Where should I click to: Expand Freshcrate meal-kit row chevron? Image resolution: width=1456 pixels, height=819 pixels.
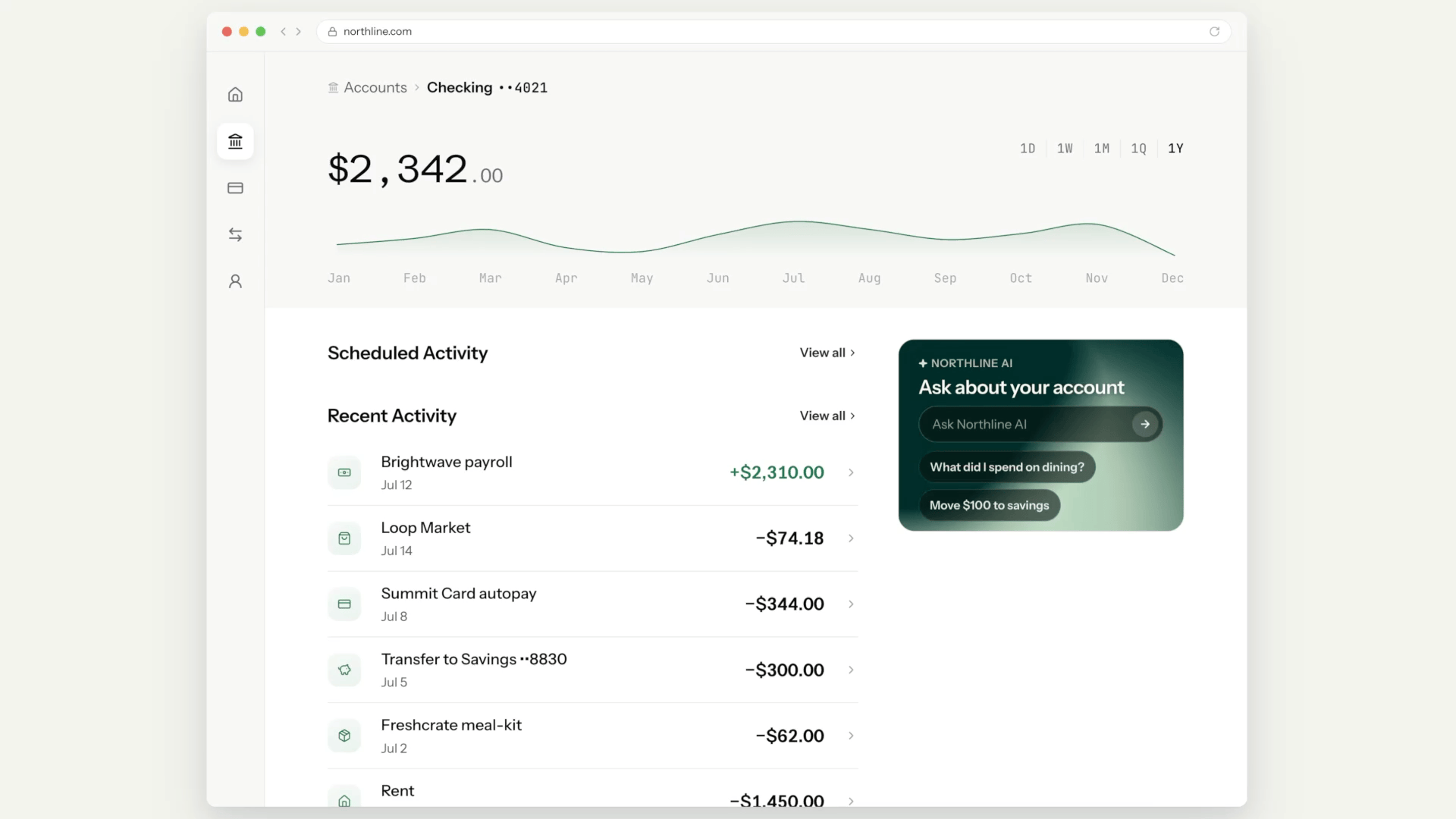coord(851,736)
